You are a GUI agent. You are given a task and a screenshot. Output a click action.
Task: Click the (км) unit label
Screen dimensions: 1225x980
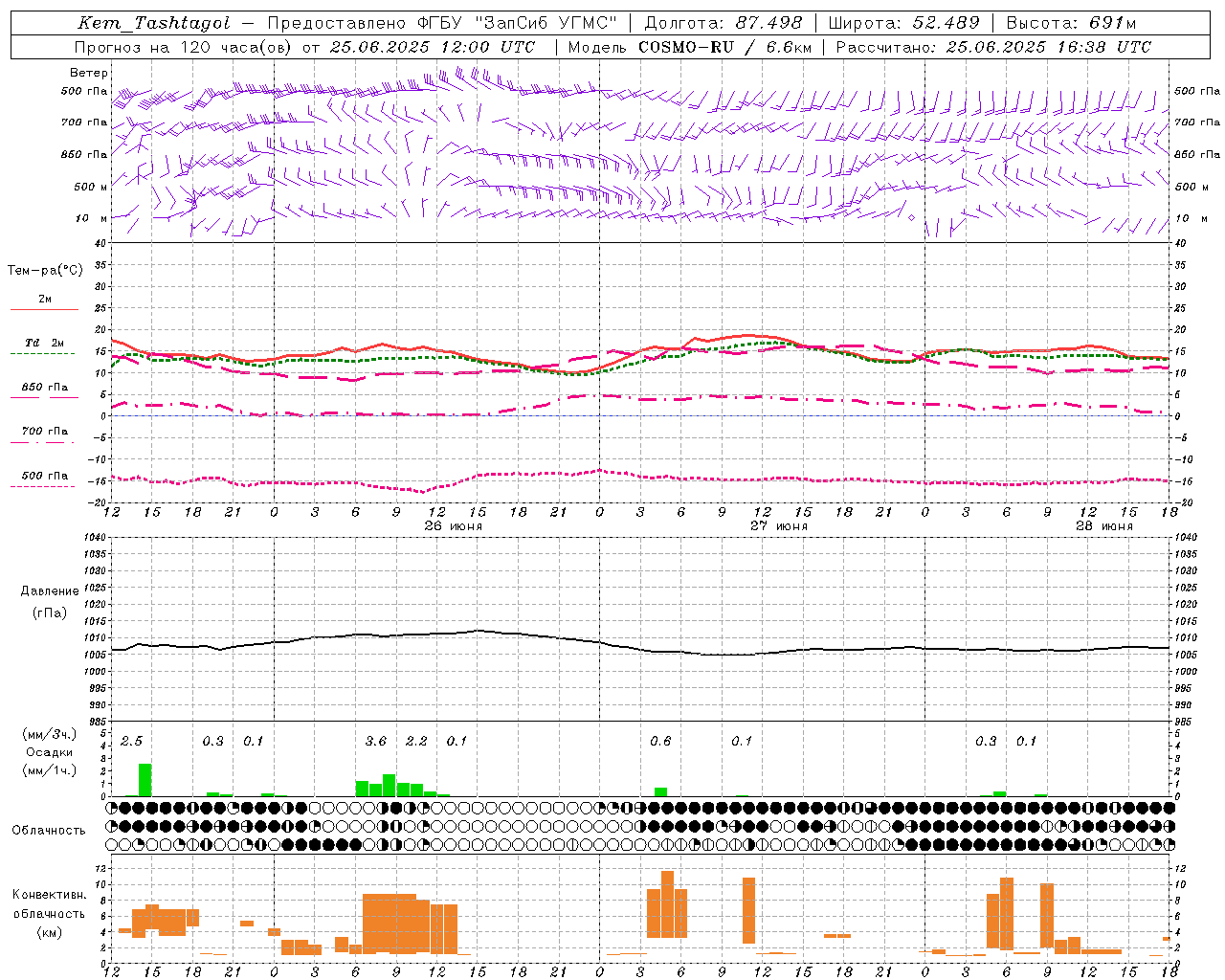(50, 932)
